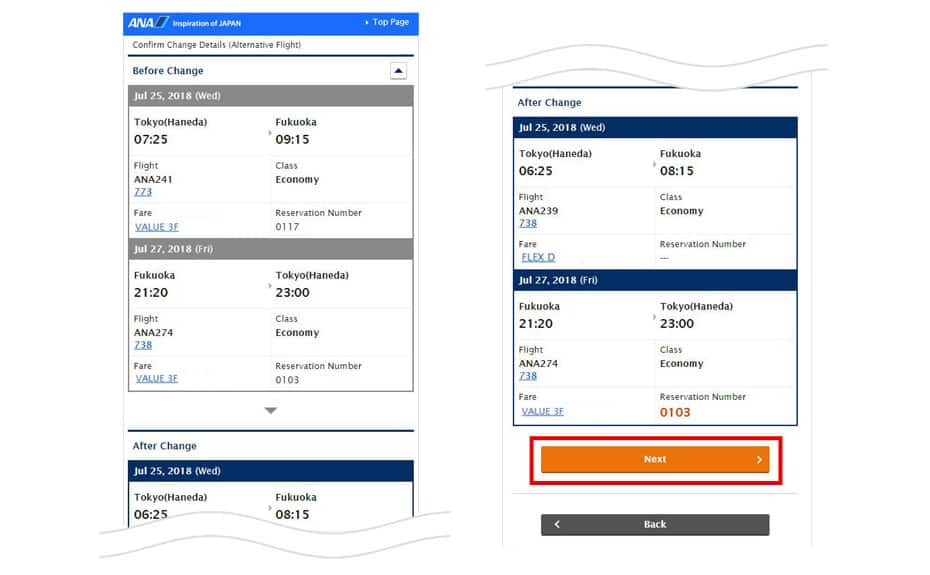Open the Top Page link
This screenshot has width=930, height=575.
coord(390,22)
